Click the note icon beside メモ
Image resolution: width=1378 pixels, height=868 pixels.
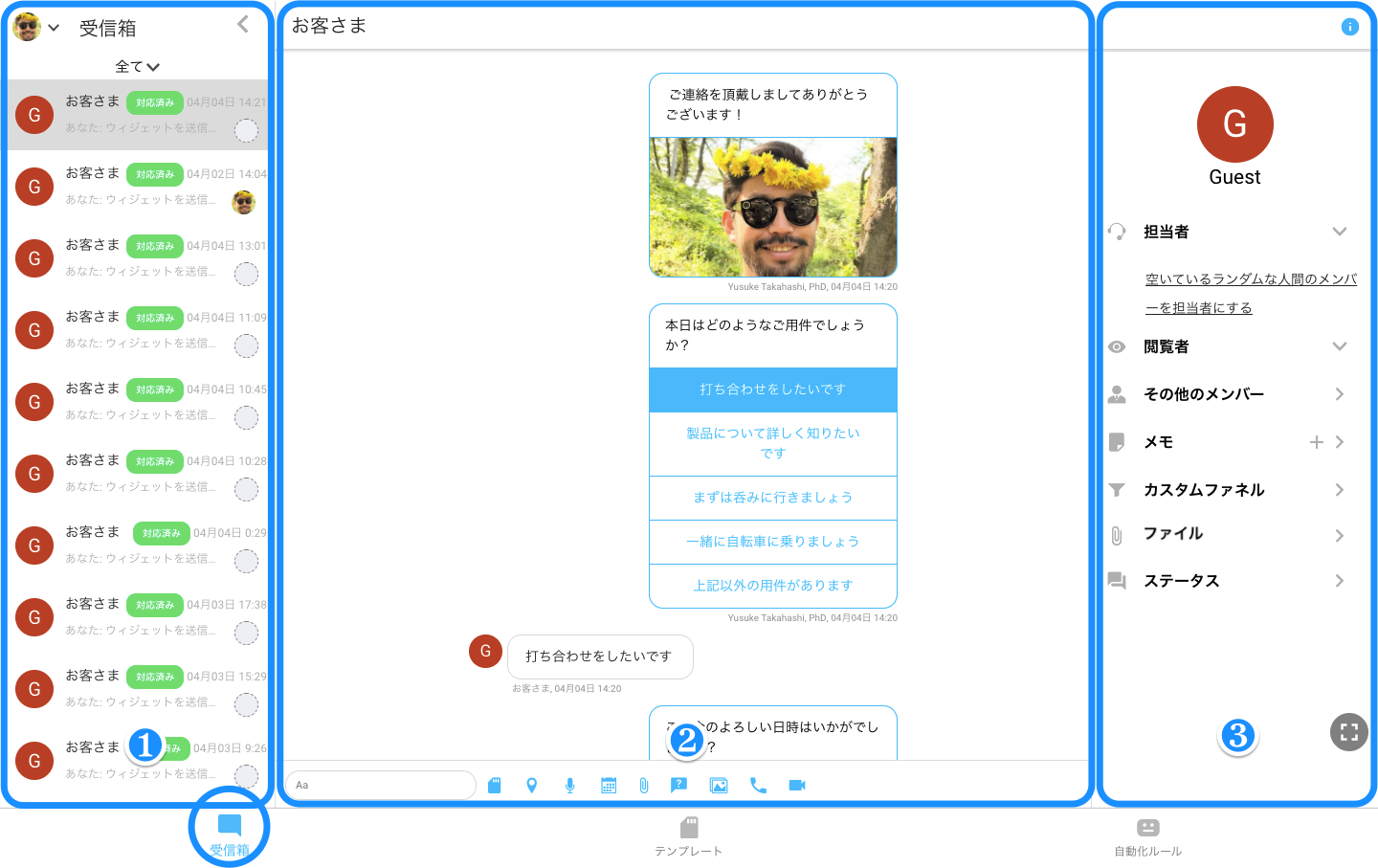coord(1117,442)
